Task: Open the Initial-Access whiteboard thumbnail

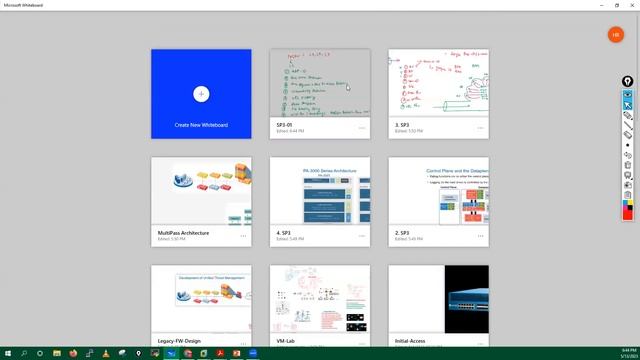Action: (x=438, y=299)
